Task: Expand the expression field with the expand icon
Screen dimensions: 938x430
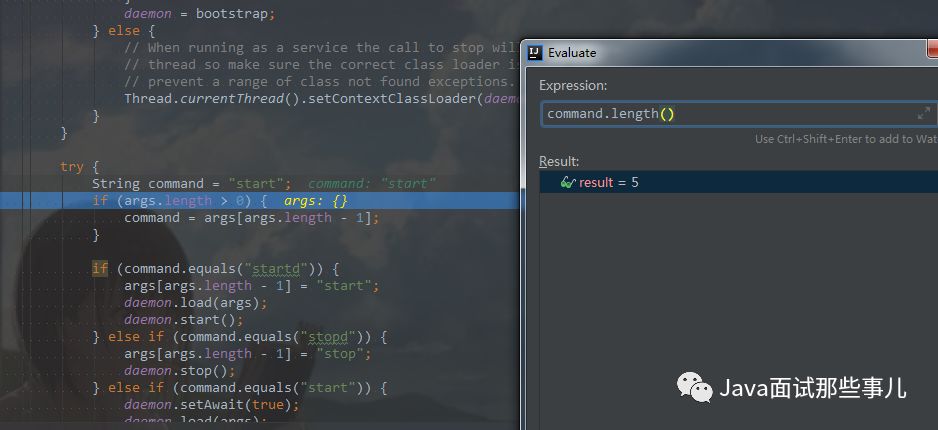Action: (x=924, y=113)
